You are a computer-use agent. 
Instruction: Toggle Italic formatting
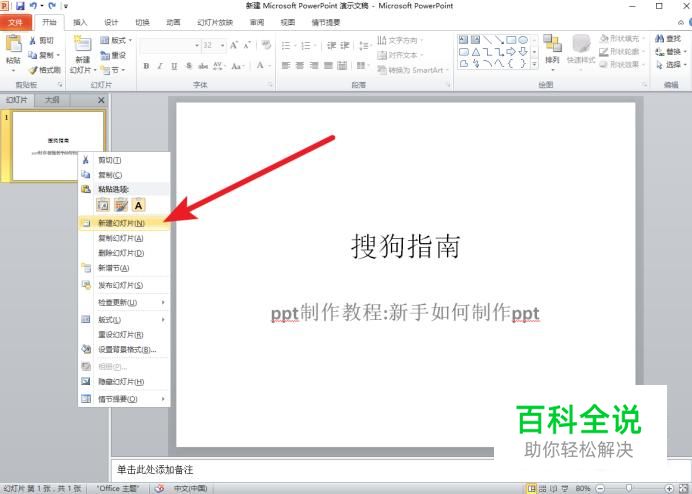click(x=160, y=66)
